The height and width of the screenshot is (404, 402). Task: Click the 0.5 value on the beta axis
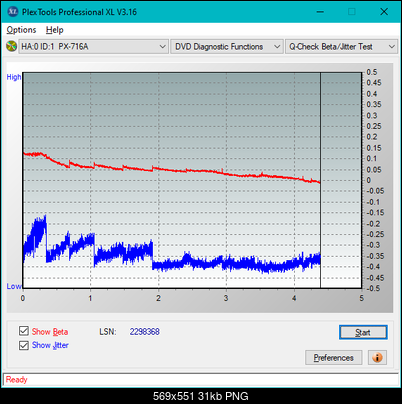[x=372, y=72]
